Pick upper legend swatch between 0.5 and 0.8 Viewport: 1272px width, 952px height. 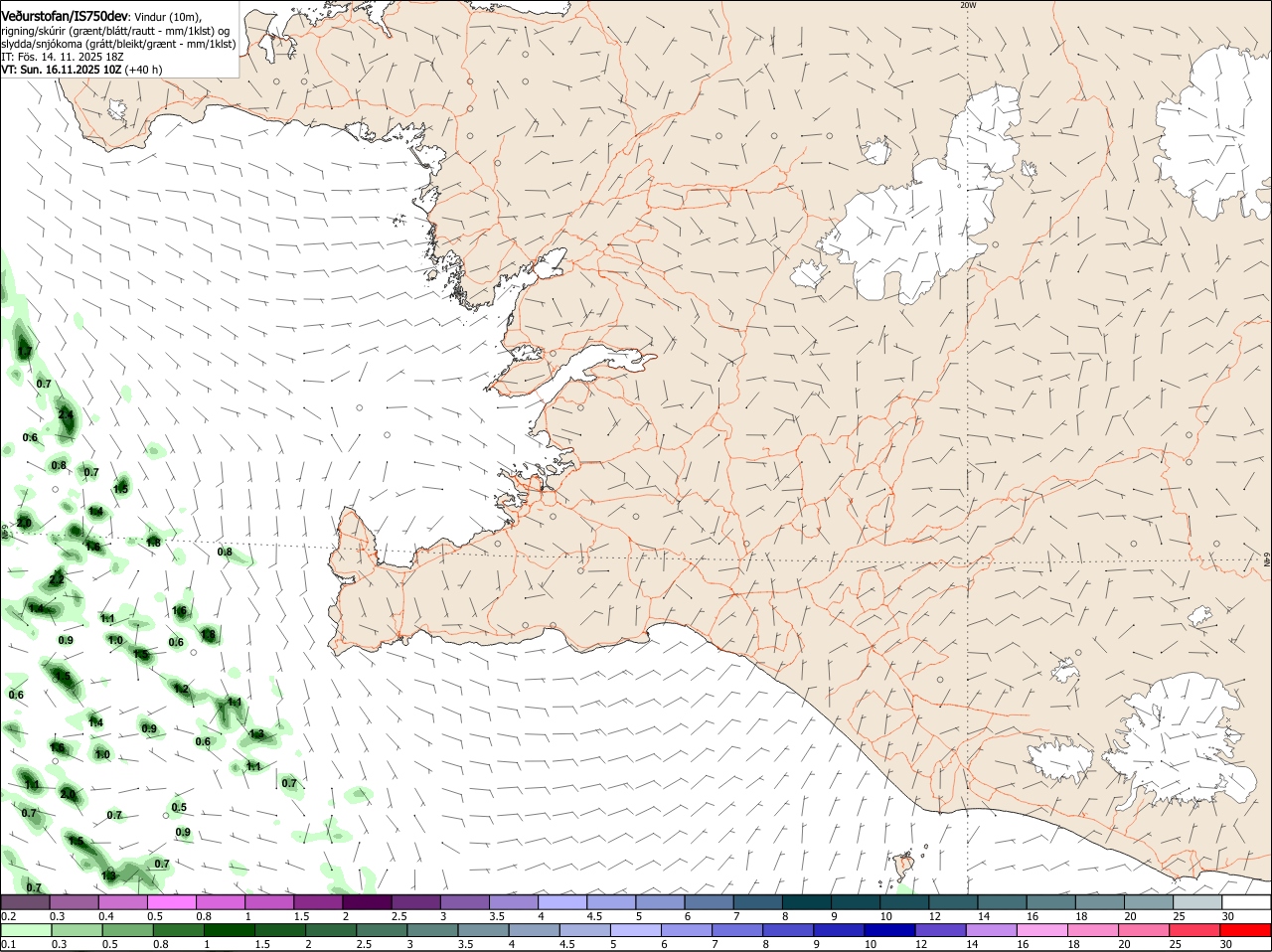[172, 902]
